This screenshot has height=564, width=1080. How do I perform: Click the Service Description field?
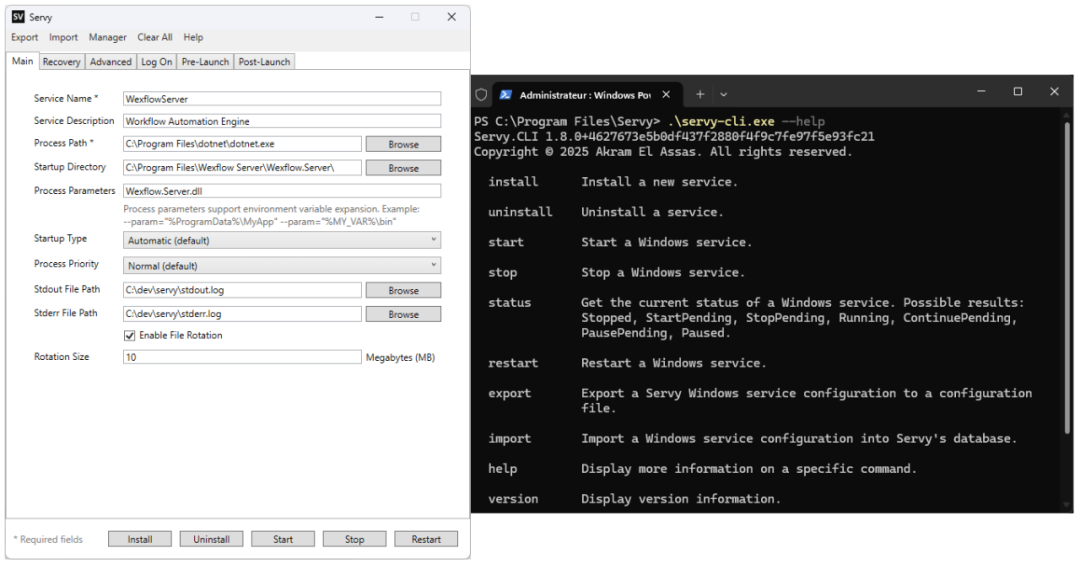coord(282,121)
